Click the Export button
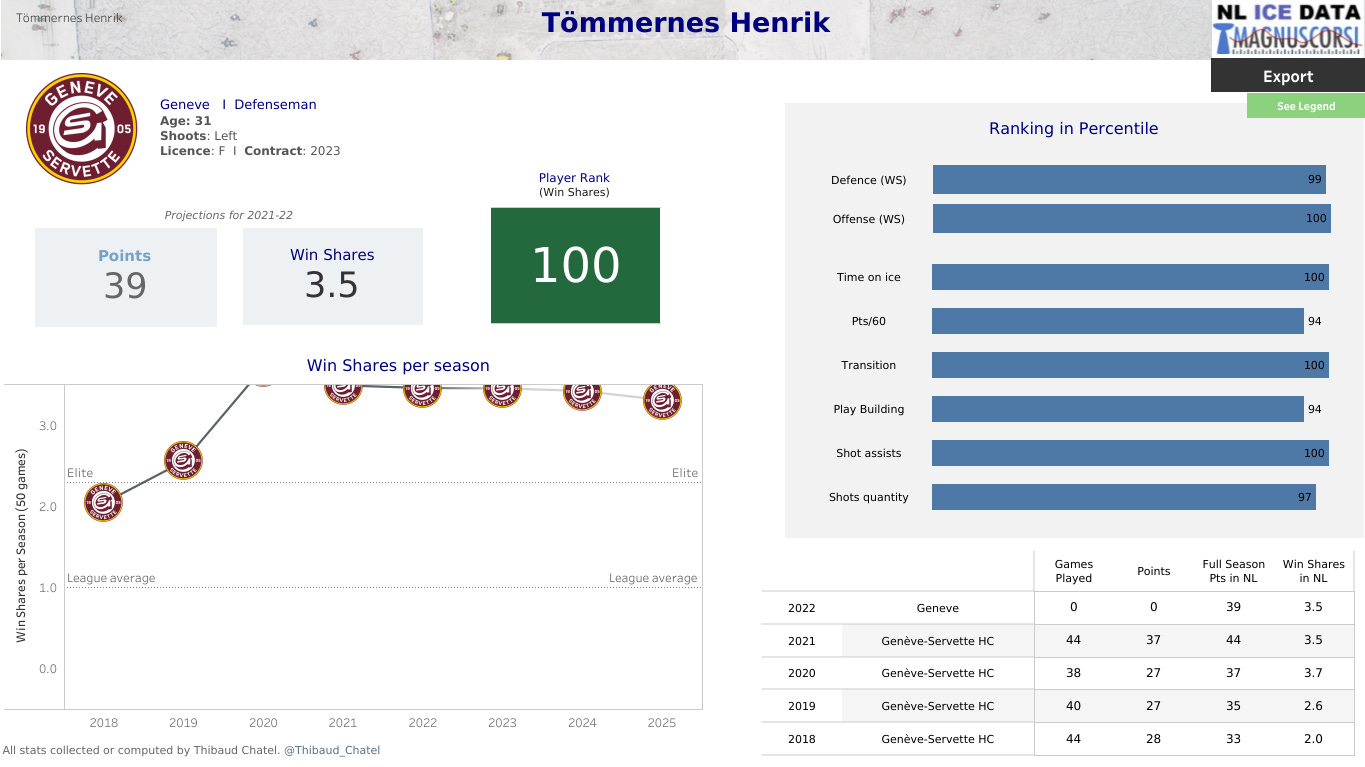 1287,76
